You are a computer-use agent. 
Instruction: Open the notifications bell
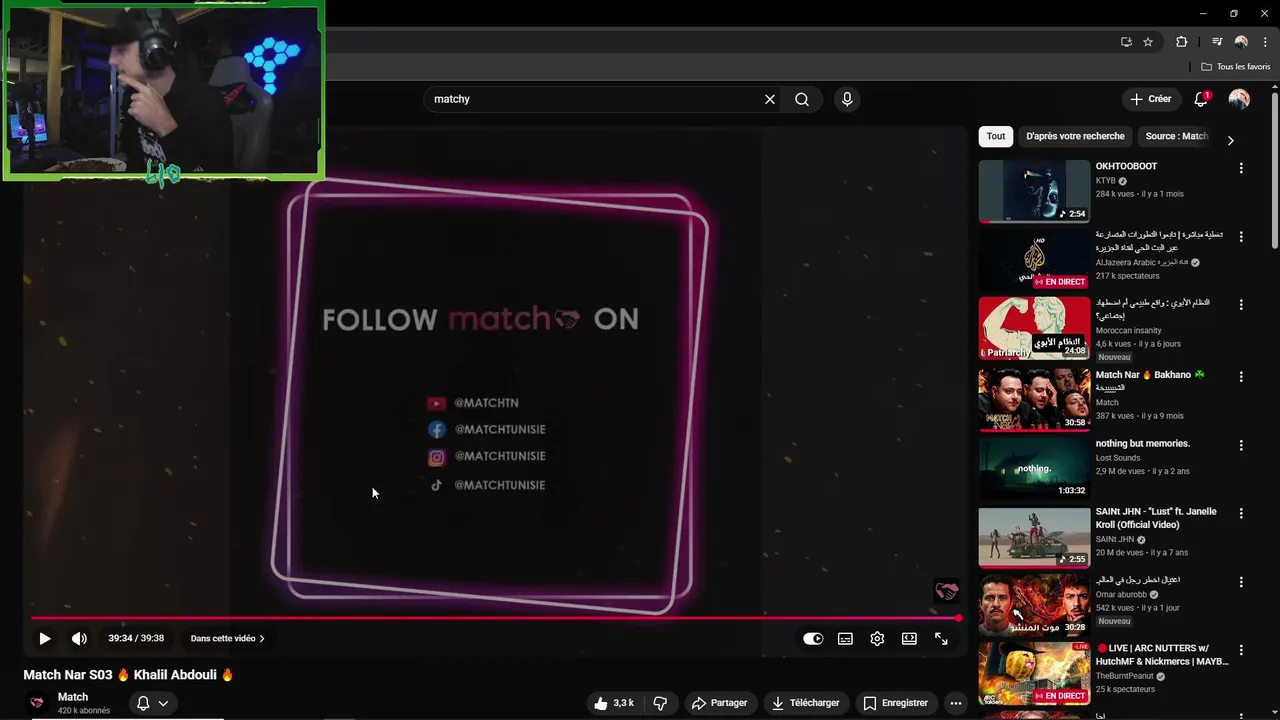[1201, 99]
